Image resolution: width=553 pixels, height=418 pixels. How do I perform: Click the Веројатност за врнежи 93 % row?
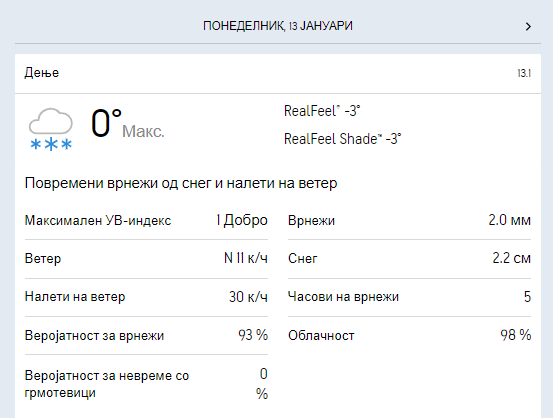[x=146, y=335]
